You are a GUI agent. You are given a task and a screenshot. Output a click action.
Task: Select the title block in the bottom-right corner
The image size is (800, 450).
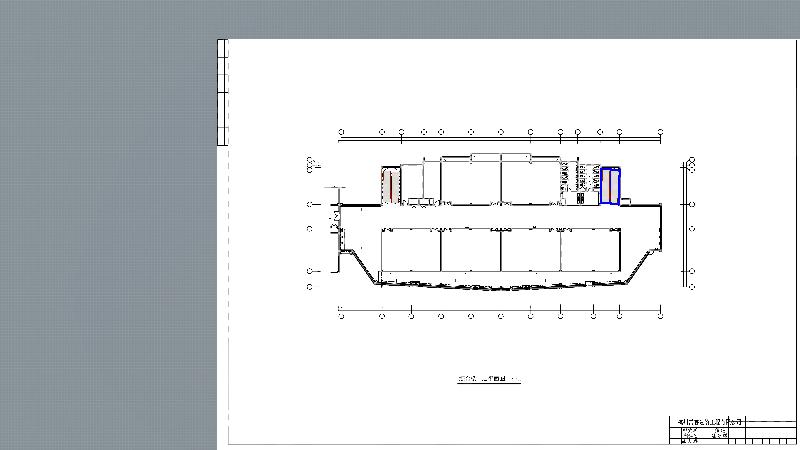tap(733, 430)
